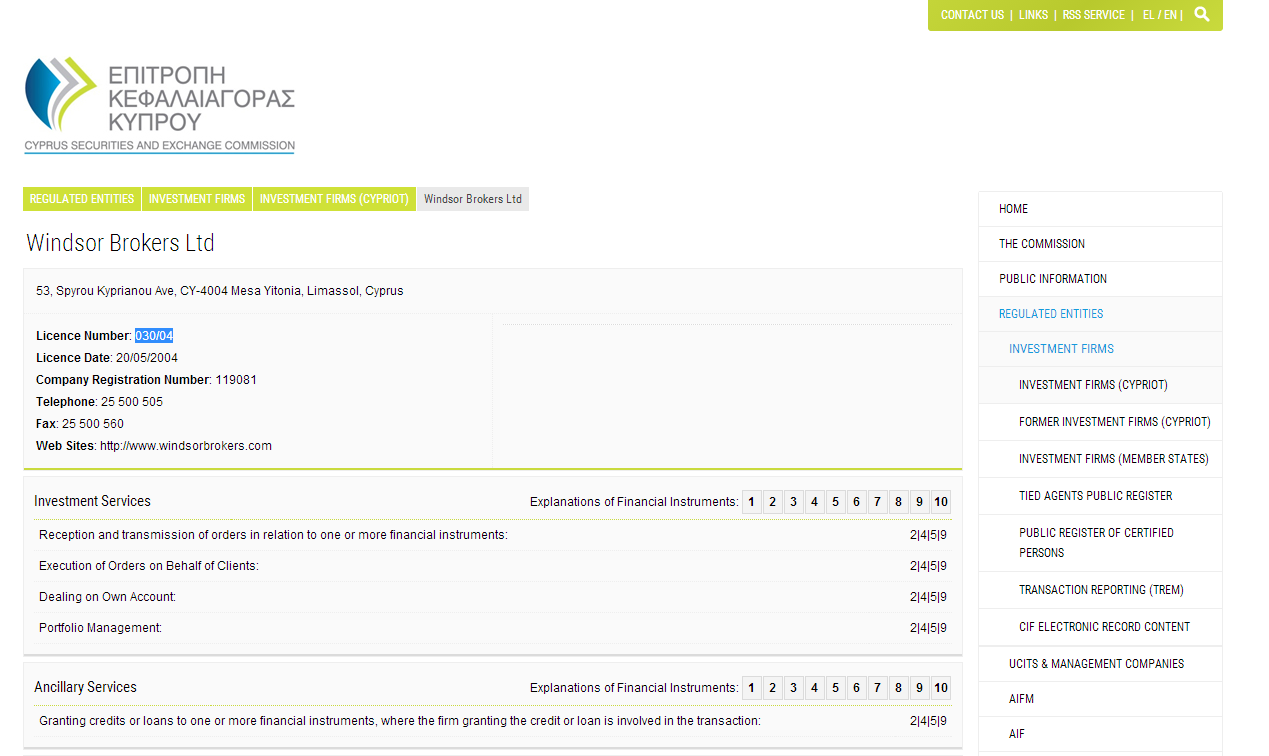This screenshot has height=756, width=1269.
Task: Click Execution of Orders on Behalf of Clients row
Action: pyautogui.click(x=493, y=566)
